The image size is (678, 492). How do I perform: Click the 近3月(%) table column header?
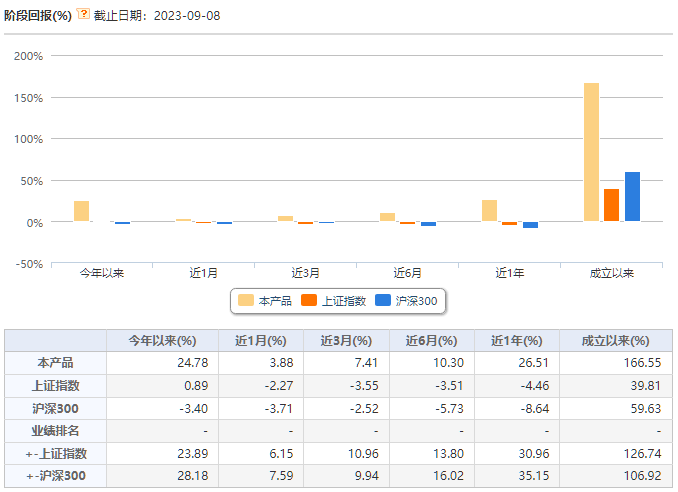pos(346,341)
